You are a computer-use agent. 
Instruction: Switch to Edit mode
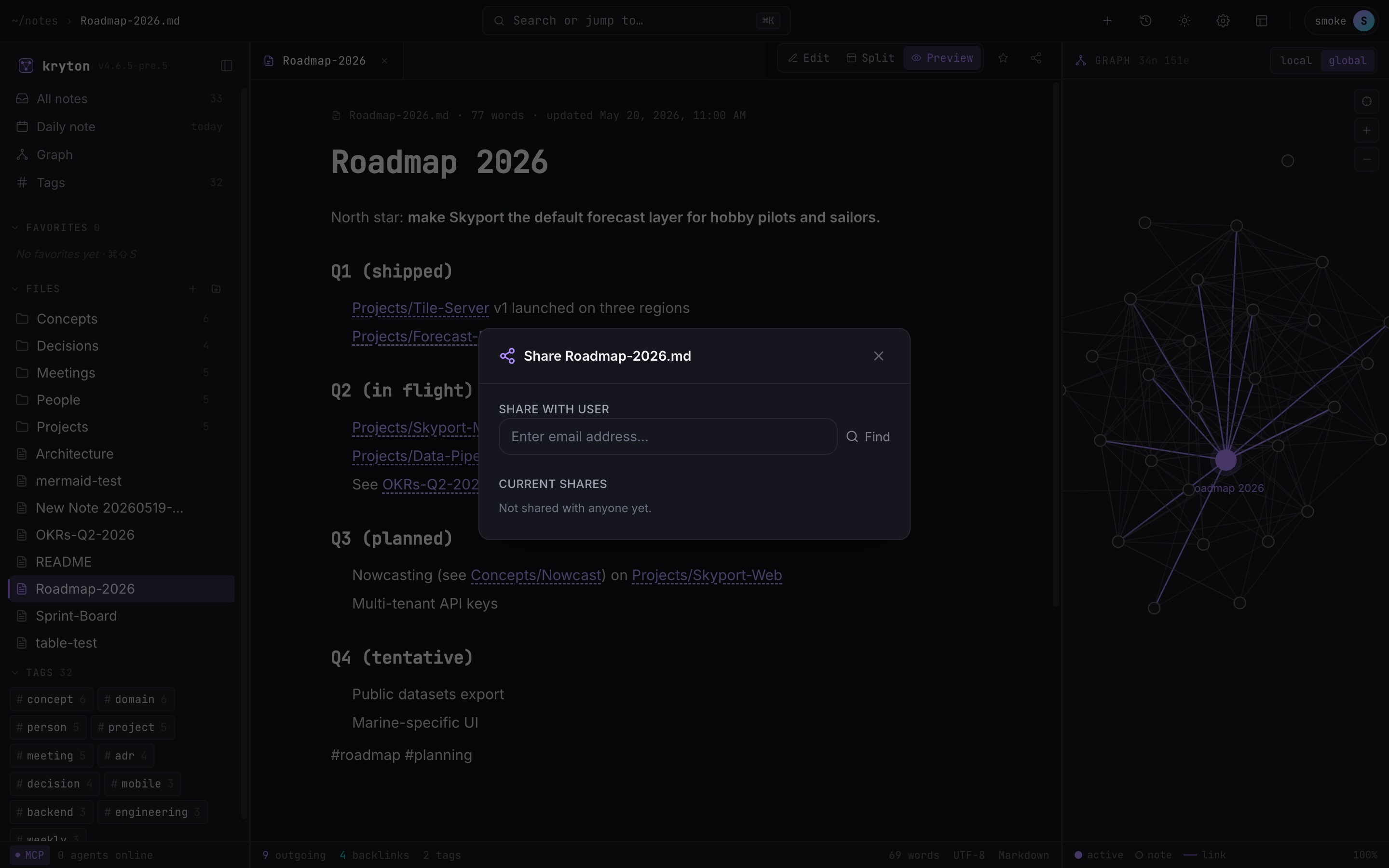point(809,58)
